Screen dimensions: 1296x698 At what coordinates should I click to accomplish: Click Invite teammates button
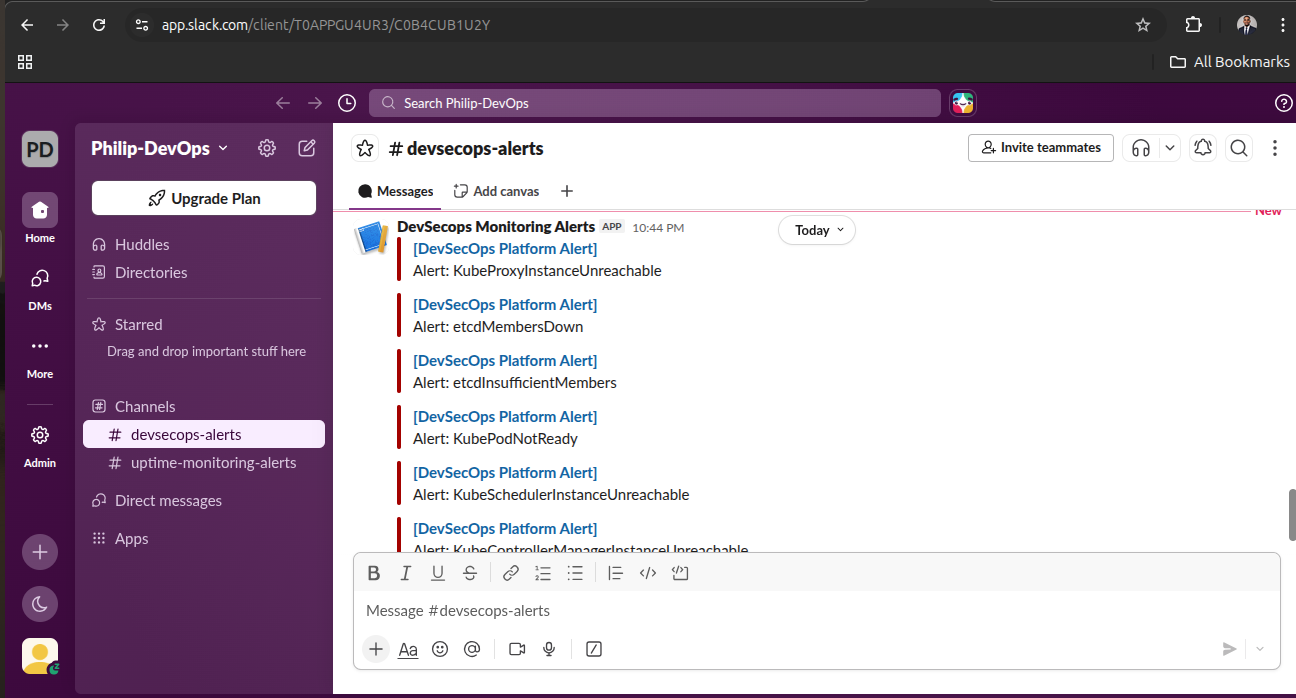click(x=1041, y=147)
